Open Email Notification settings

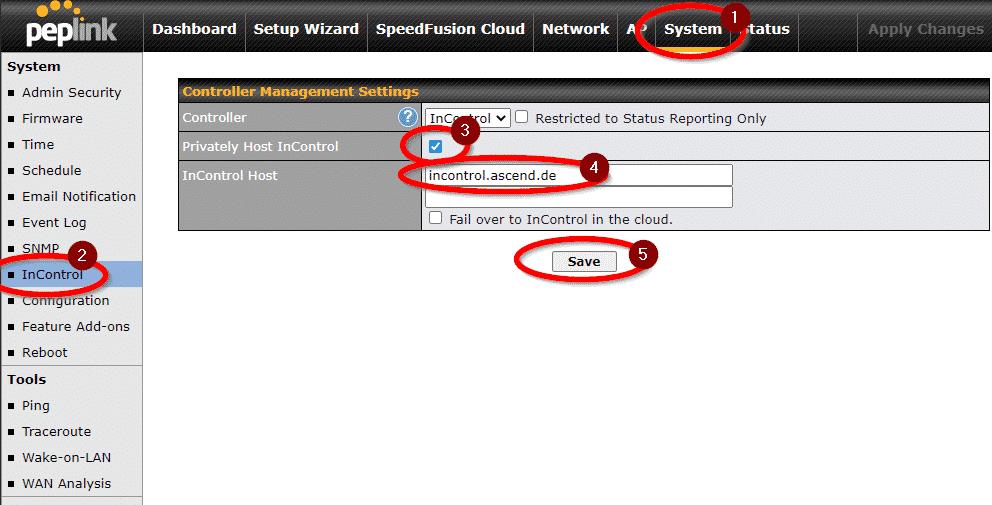pos(79,196)
